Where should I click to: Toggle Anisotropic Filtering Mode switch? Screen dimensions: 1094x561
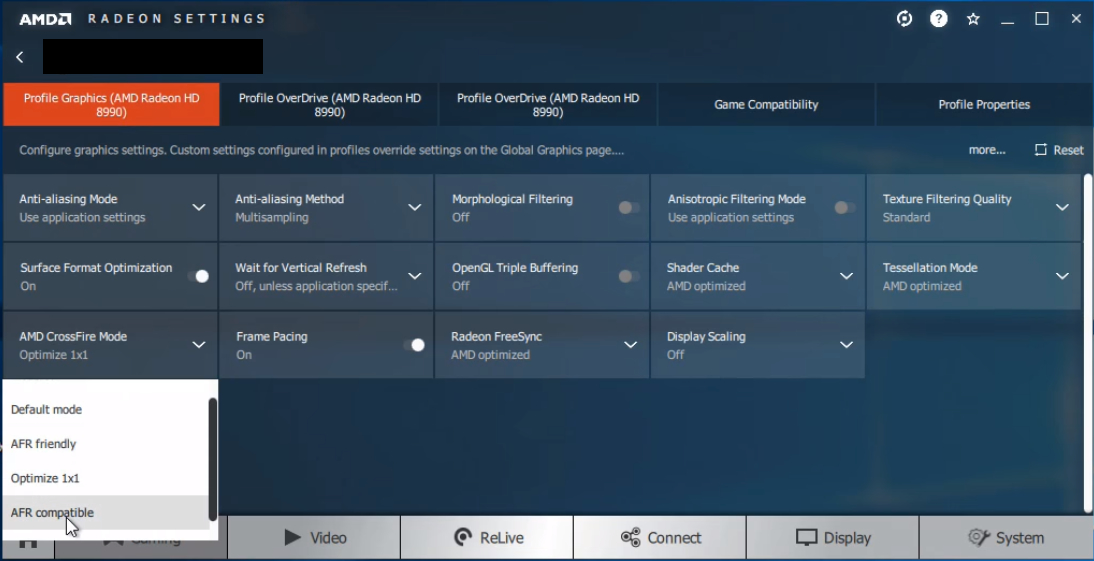pyautogui.click(x=845, y=207)
